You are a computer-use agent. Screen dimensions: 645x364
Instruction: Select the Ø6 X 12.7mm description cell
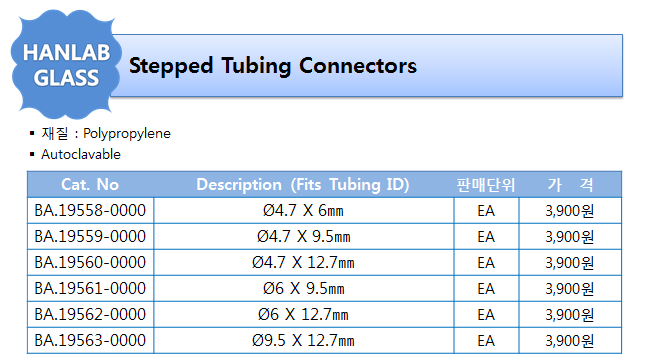click(x=304, y=315)
